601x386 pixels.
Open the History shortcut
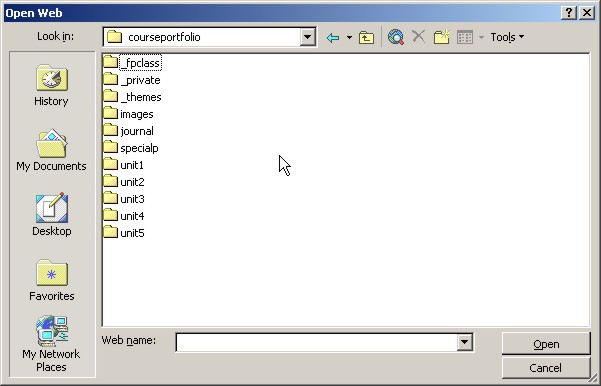pyautogui.click(x=51, y=85)
